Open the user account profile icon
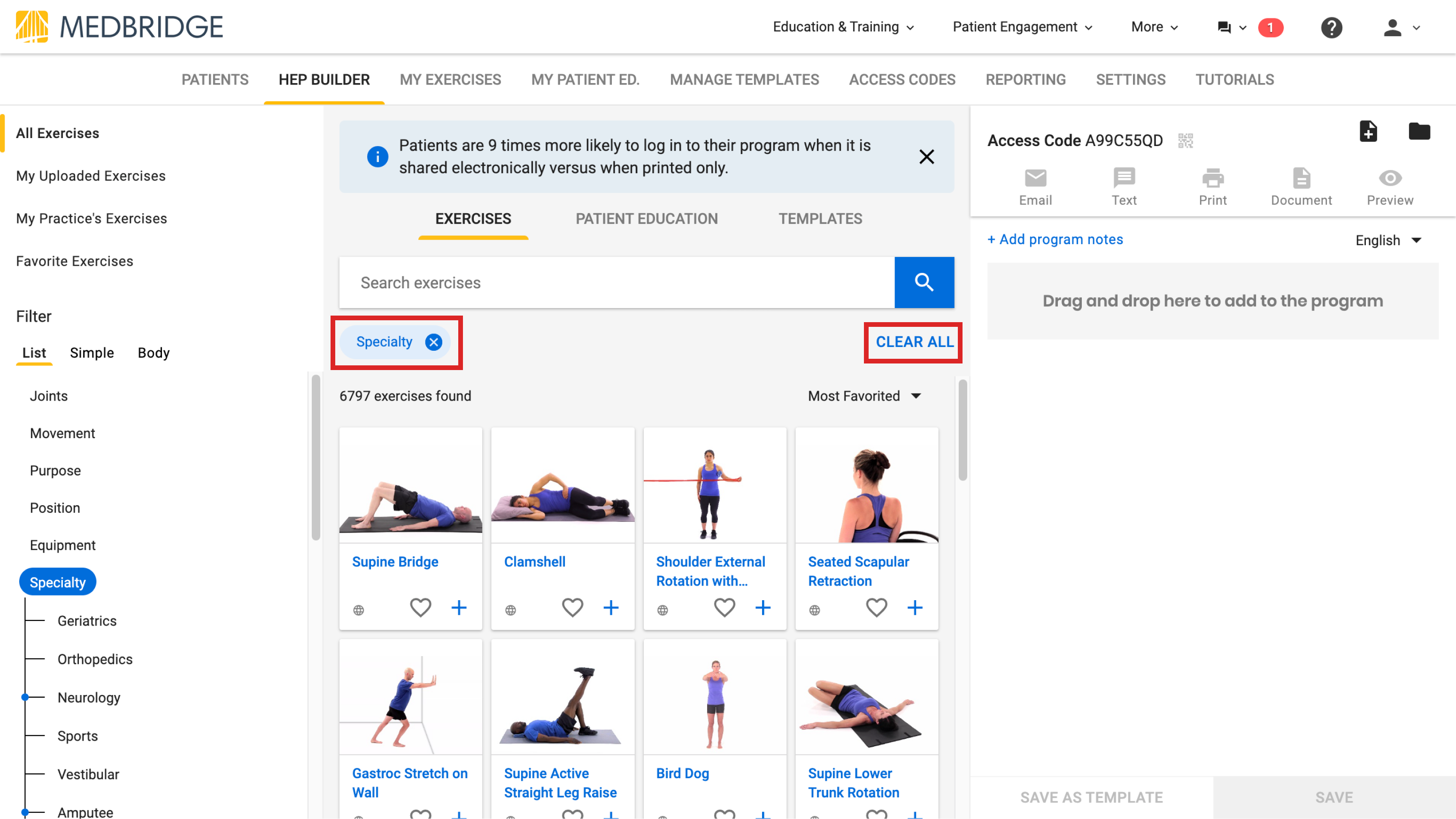The image size is (1456, 819). click(x=1392, y=27)
